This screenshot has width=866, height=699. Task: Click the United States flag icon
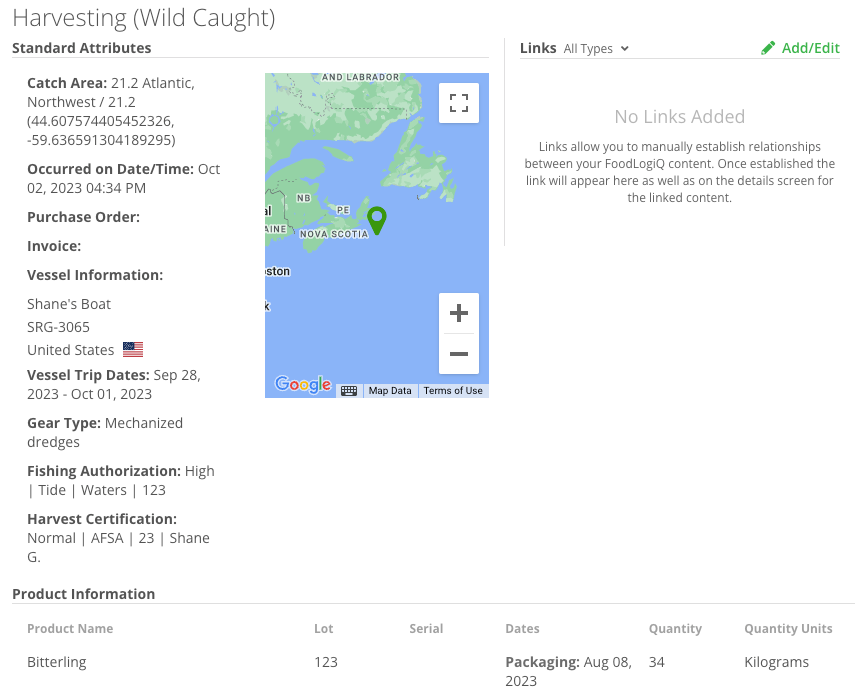coord(133,350)
